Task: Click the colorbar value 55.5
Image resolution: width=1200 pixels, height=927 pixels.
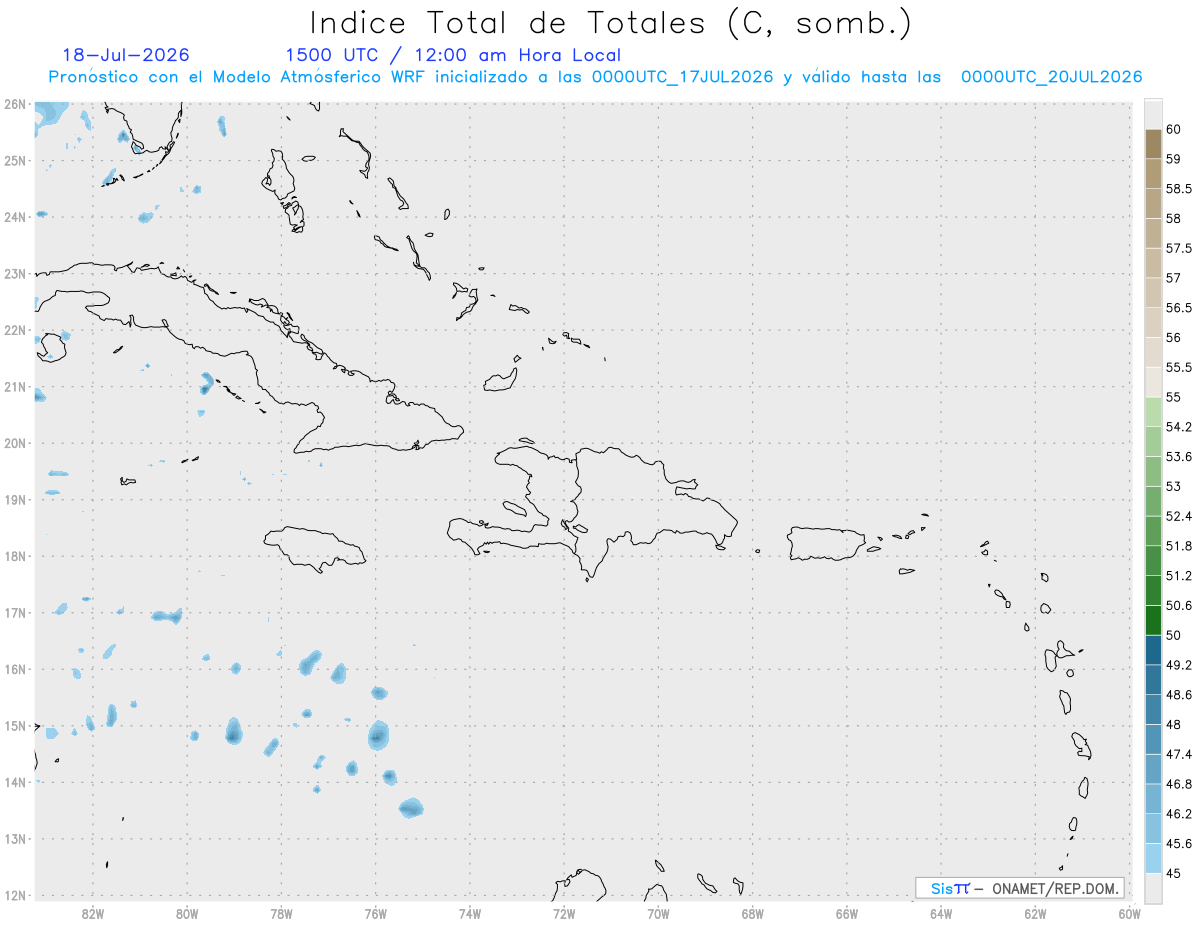Action: (x=1179, y=368)
